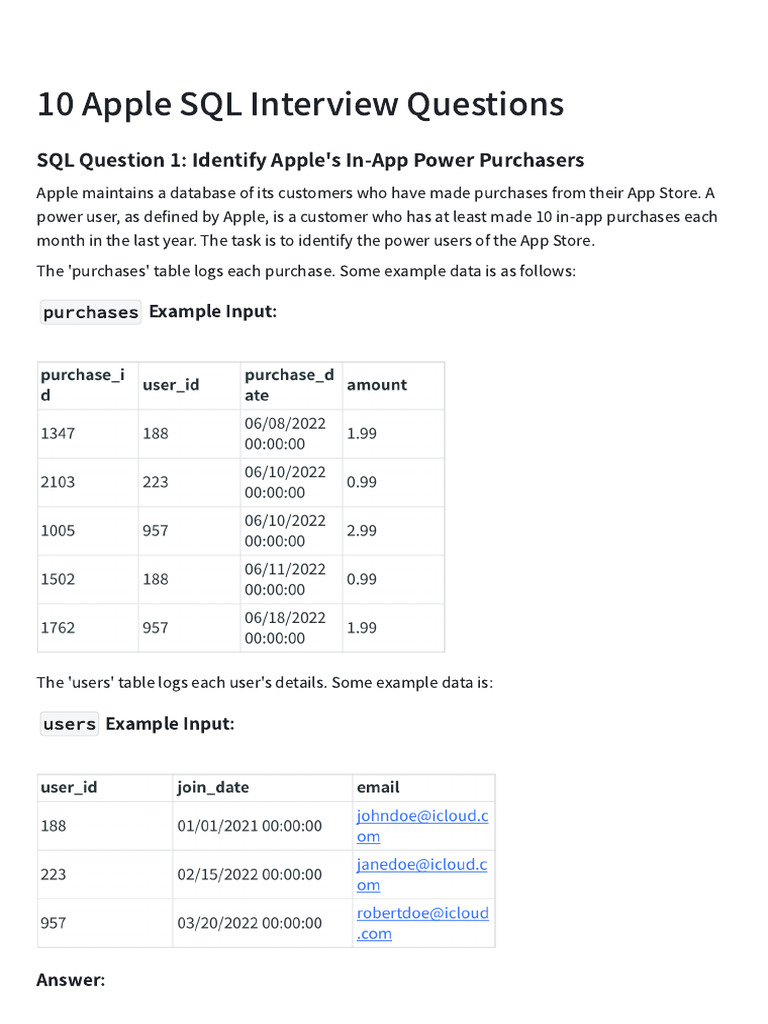Select the join_date column header
Viewport: 768px width, 1024px height.
click(214, 787)
